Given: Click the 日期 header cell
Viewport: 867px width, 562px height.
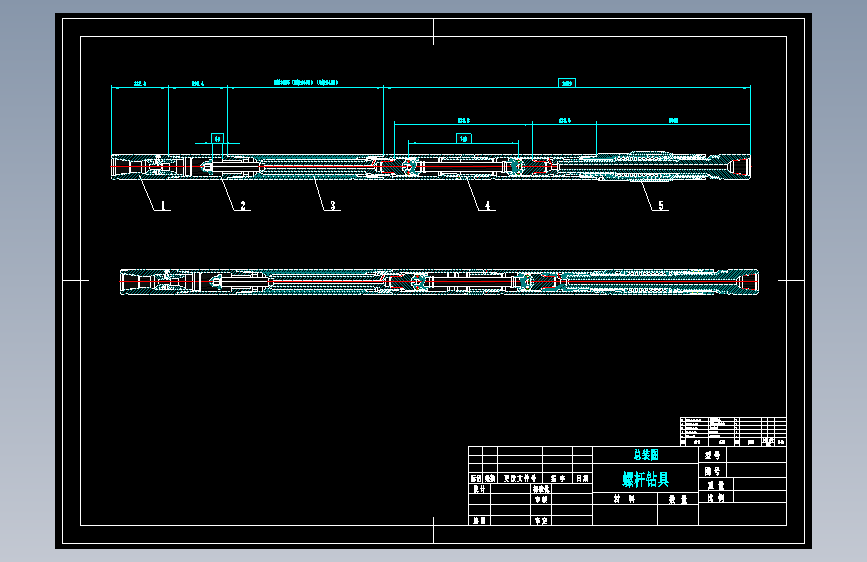Looking at the screenshot, I should (582, 478).
